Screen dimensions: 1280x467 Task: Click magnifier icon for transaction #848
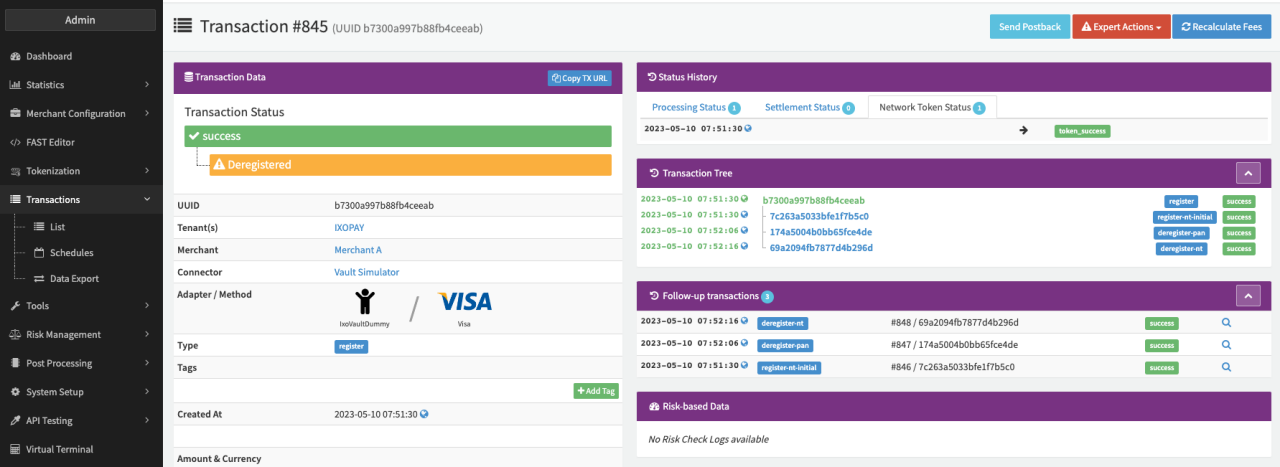point(1226,323)
